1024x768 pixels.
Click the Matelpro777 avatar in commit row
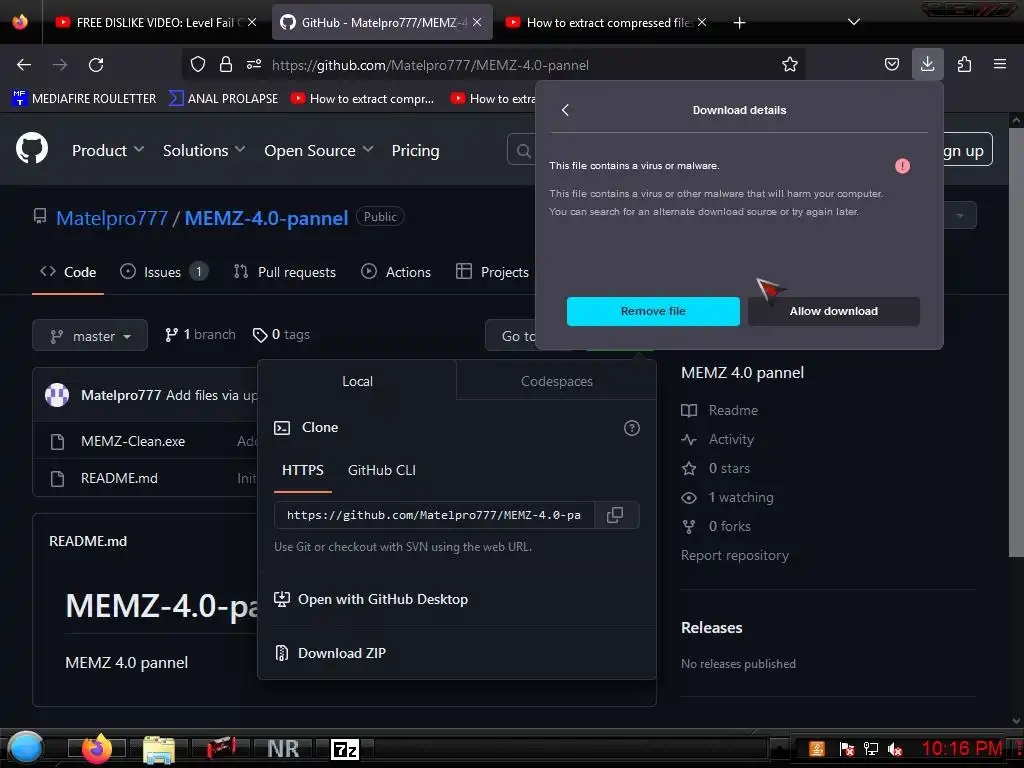coord(57,394)
